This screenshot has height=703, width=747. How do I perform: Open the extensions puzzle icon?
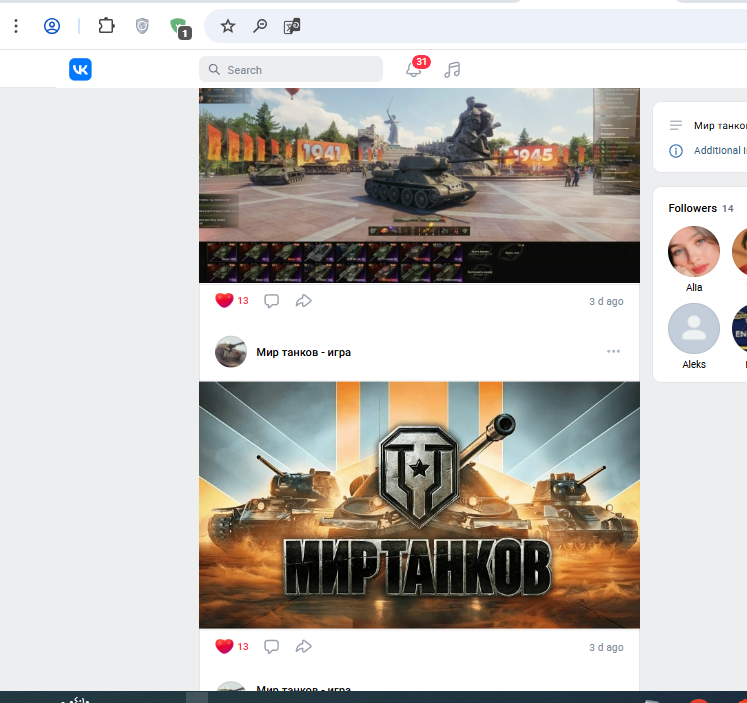tap(106, 26)
